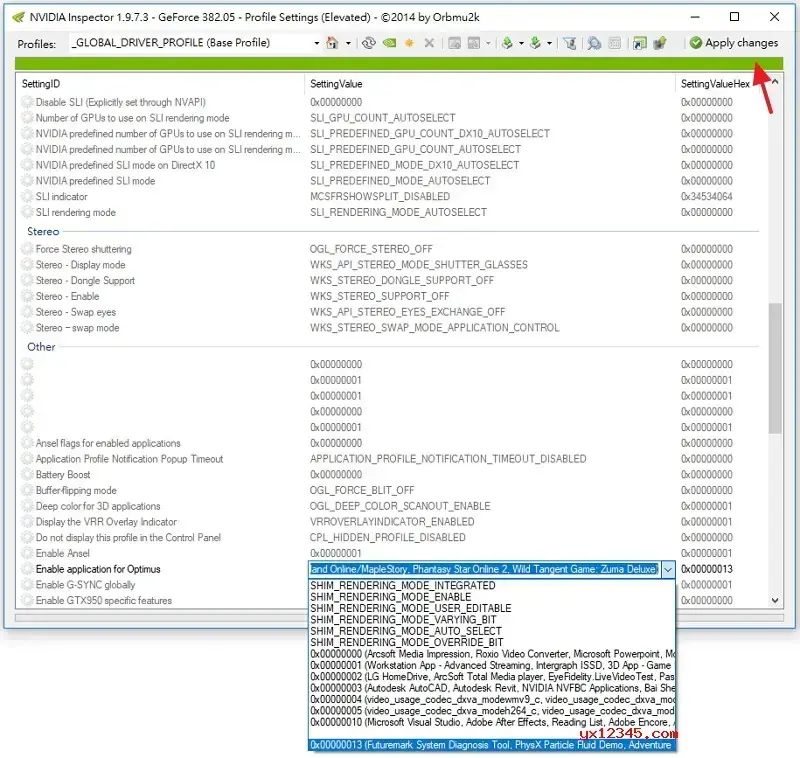Image resolution: width=800 pixels, height=758 pixels.
Task: Click the remove application from profile icon
Action: click(474, 43)
